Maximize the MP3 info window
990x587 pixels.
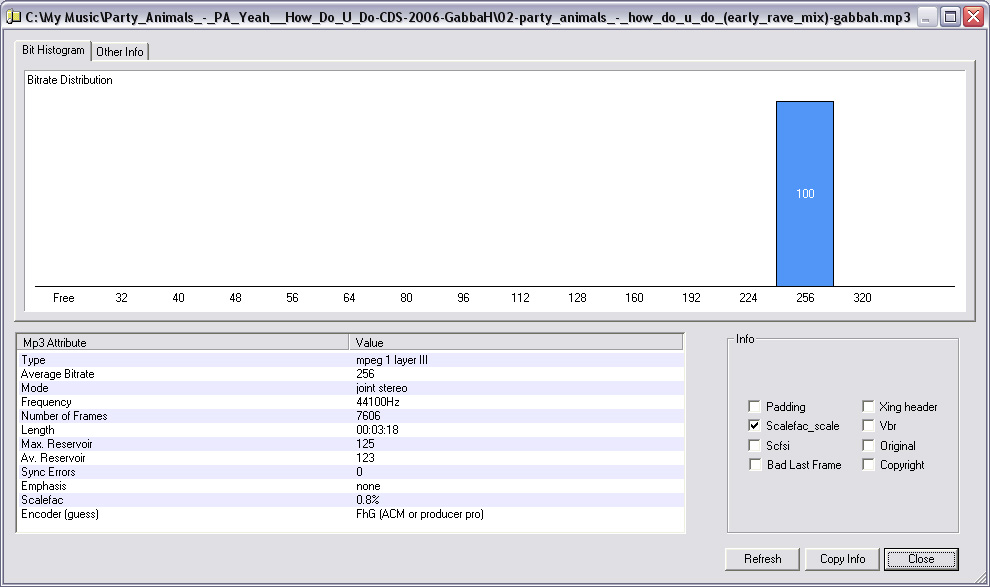click(x=950, y=17)
